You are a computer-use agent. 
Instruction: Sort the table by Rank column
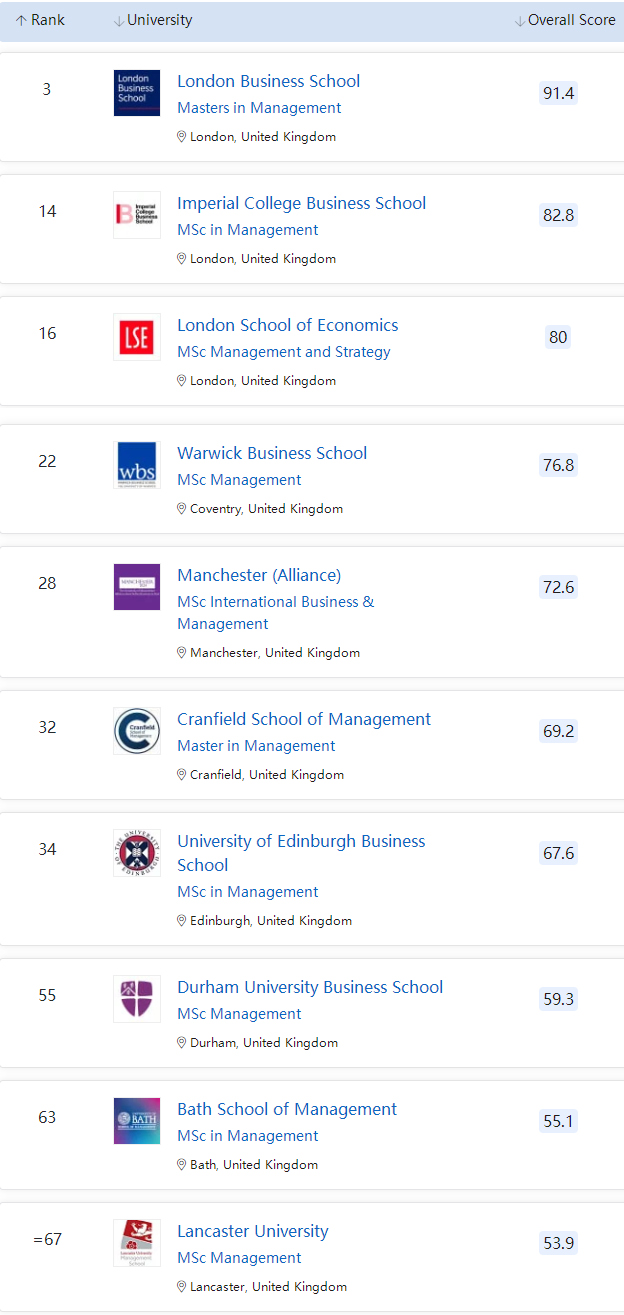click(x=40, y=20)
